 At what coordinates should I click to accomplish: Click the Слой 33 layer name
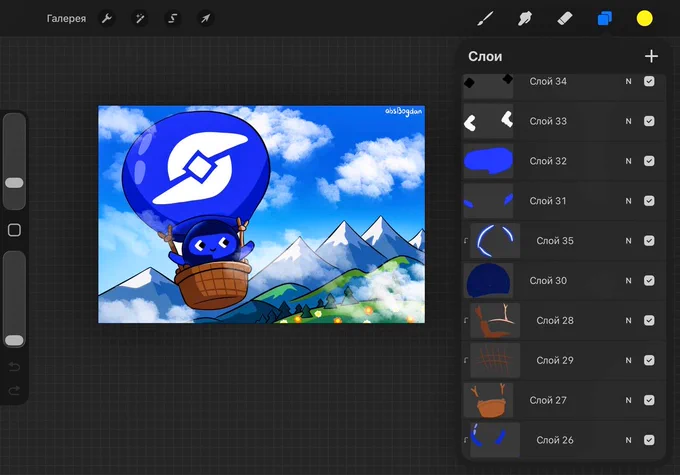(548, 121)
